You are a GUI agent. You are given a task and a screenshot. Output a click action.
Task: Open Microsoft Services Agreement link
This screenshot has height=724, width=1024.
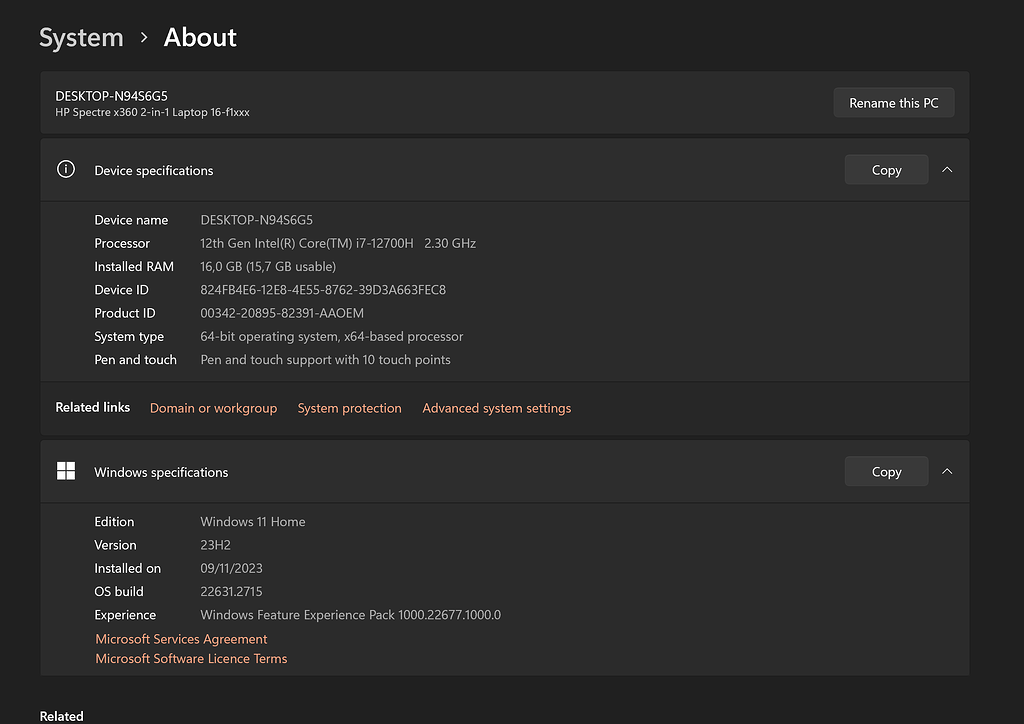tap(181, 639)
